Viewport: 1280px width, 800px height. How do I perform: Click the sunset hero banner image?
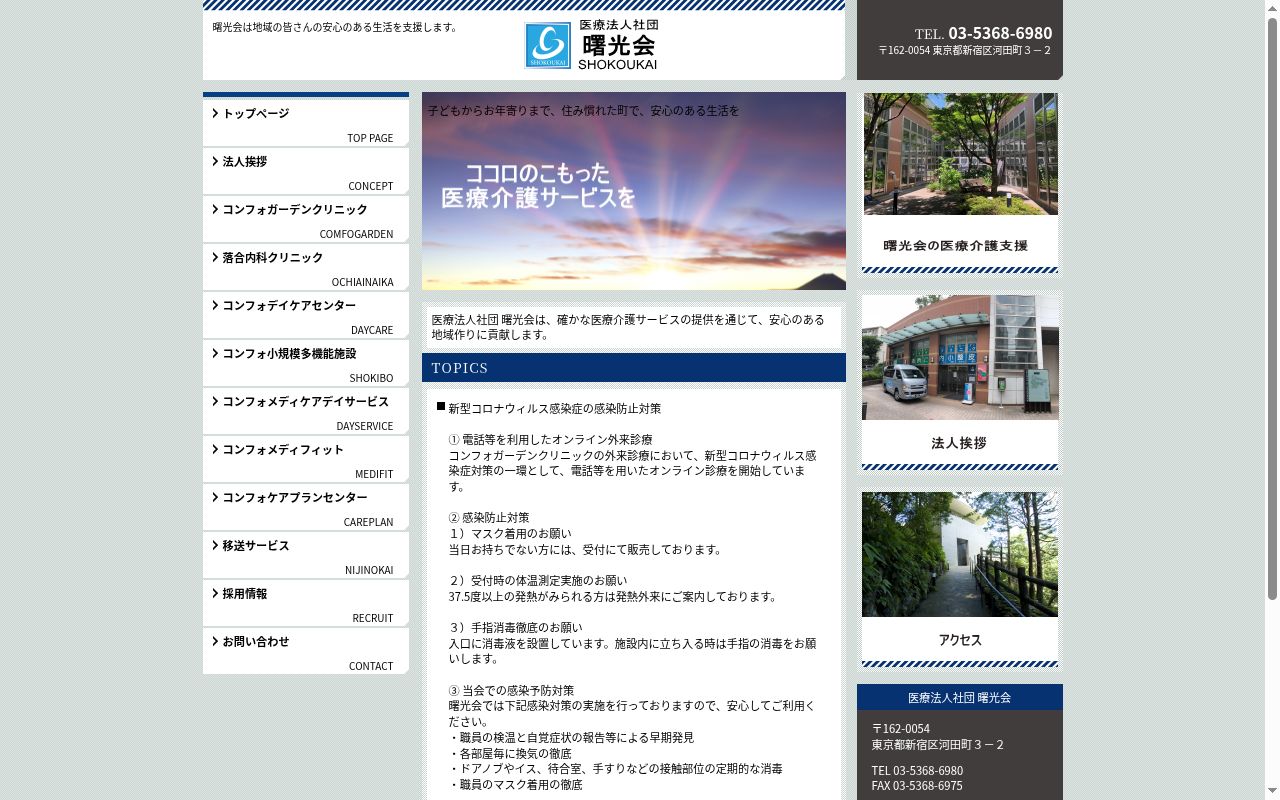tap(634, 191)
